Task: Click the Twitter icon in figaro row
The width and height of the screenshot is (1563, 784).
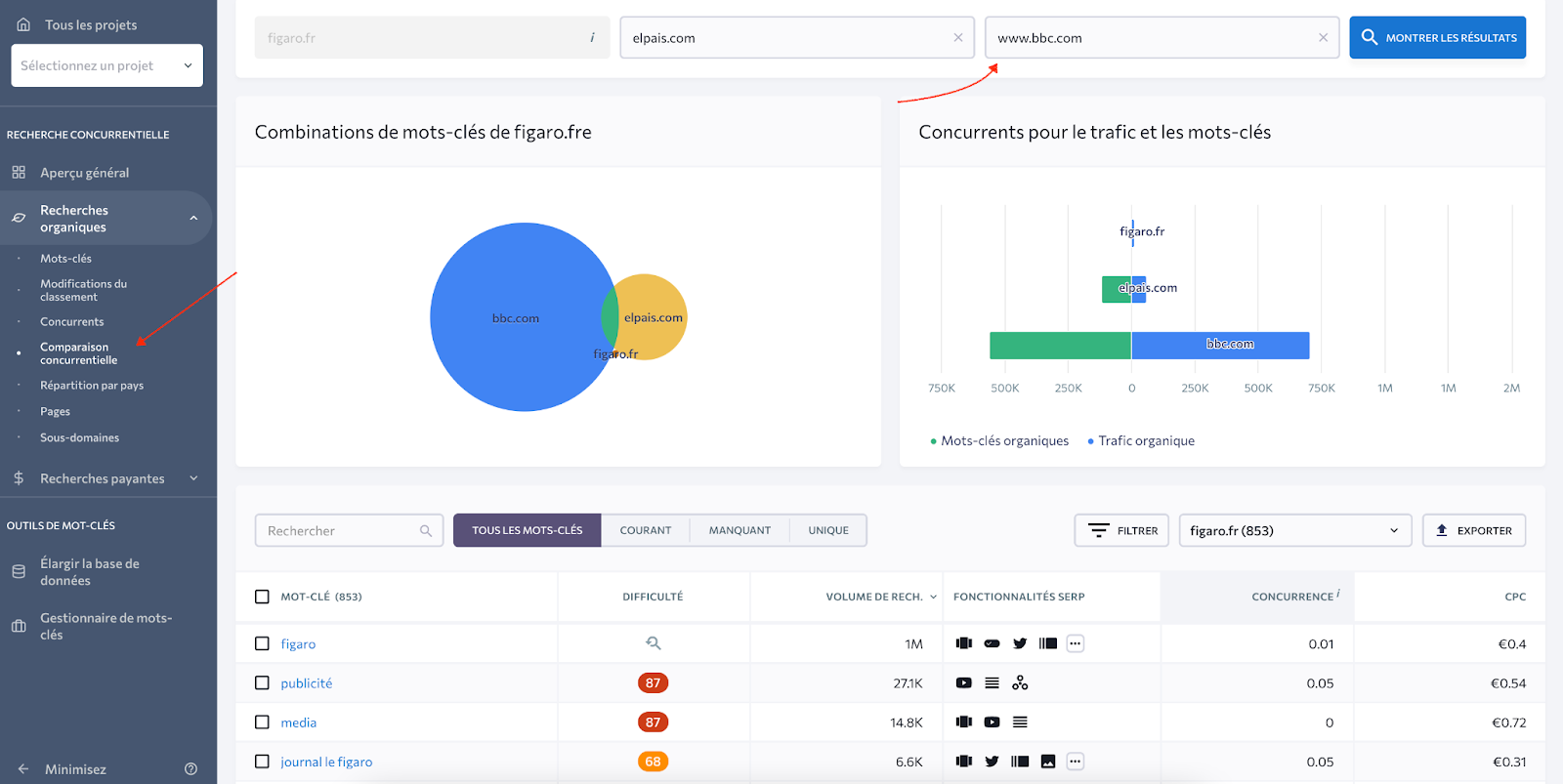Action: (x=1020, y=643)
